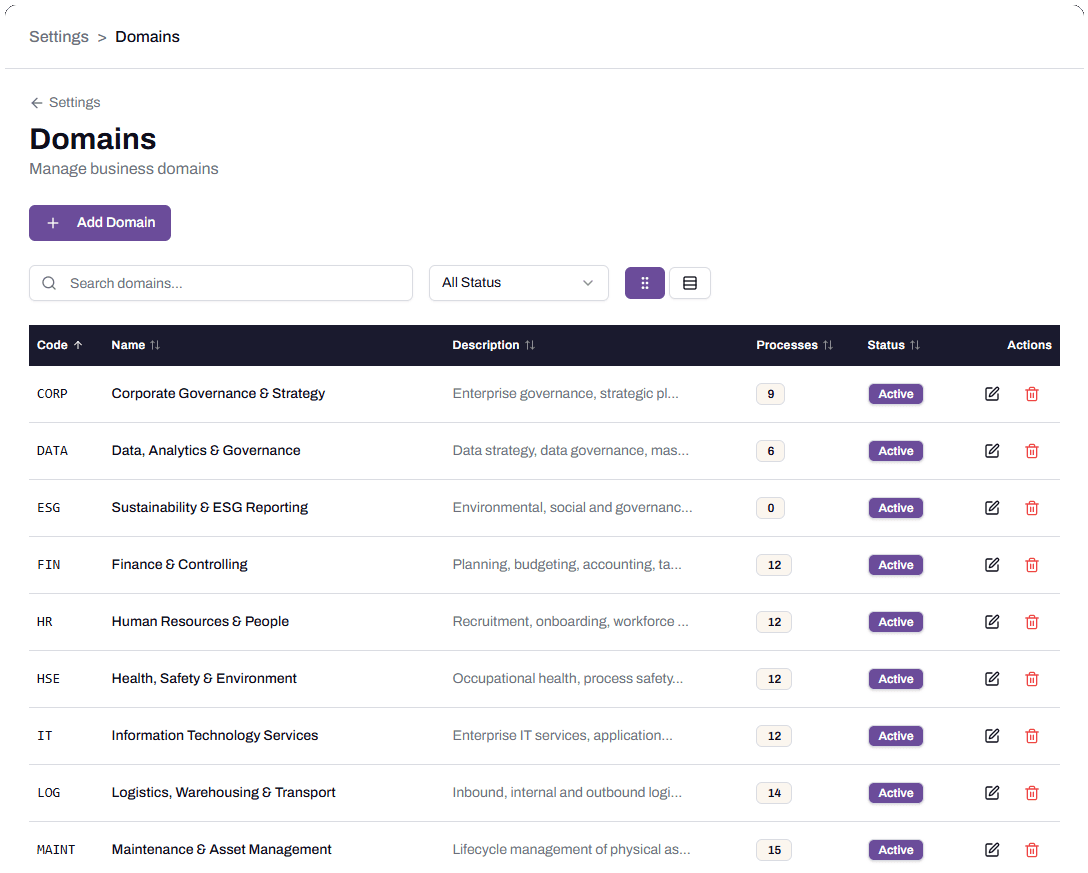Image resolution: width=1088 pixels, height=873 pixels.
Task: Sort table by Name column
Action: point(135,345)
